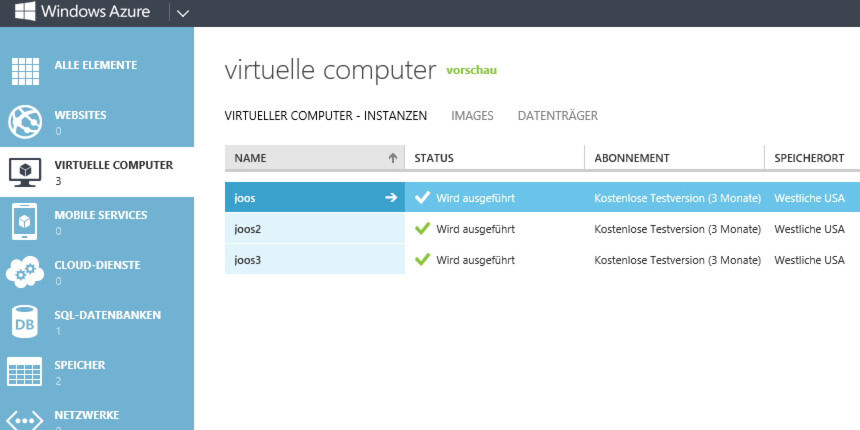Switch to Virtueller Computer - Instanzen tab

click(x=326, y=116)
